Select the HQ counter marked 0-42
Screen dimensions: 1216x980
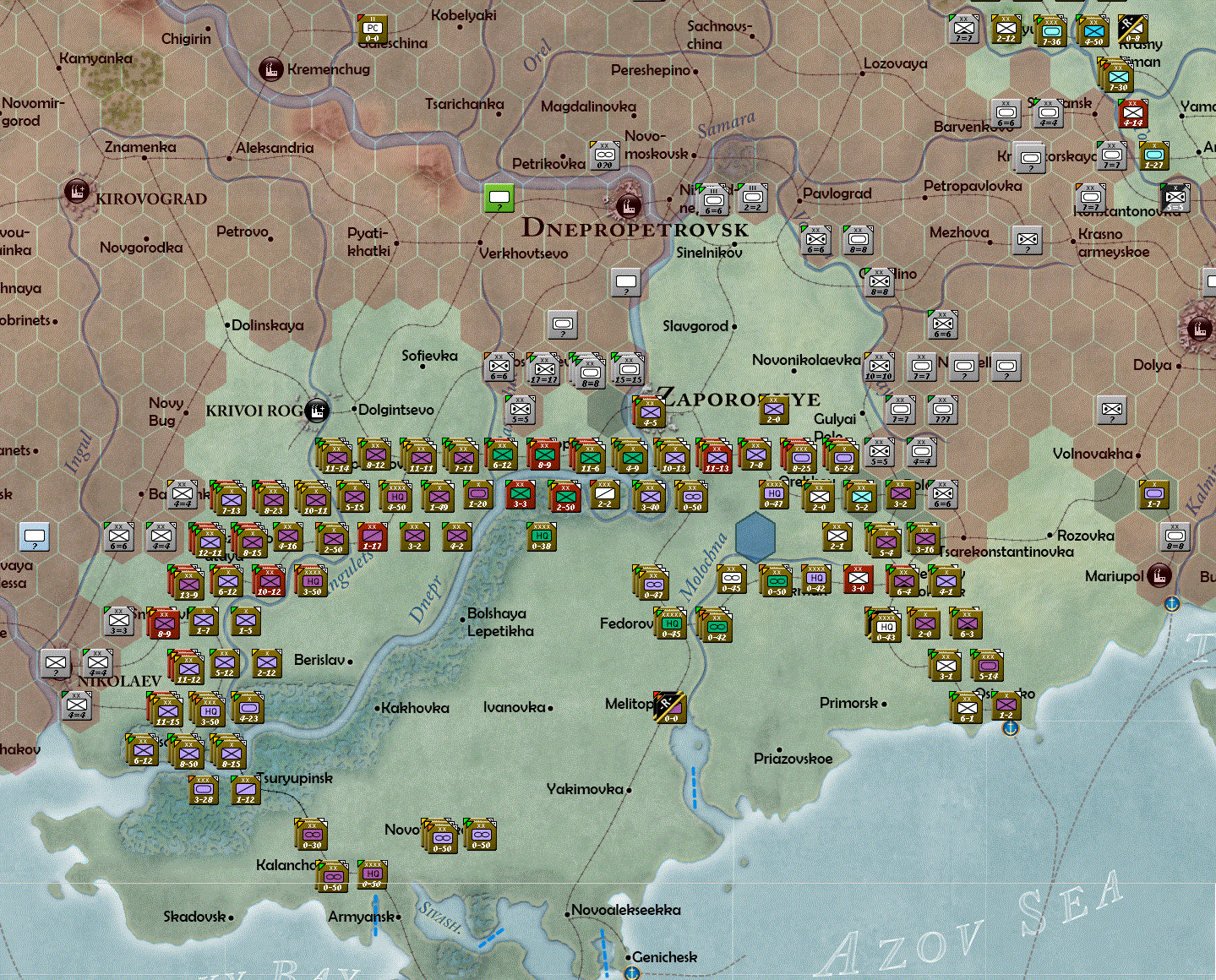816,580
